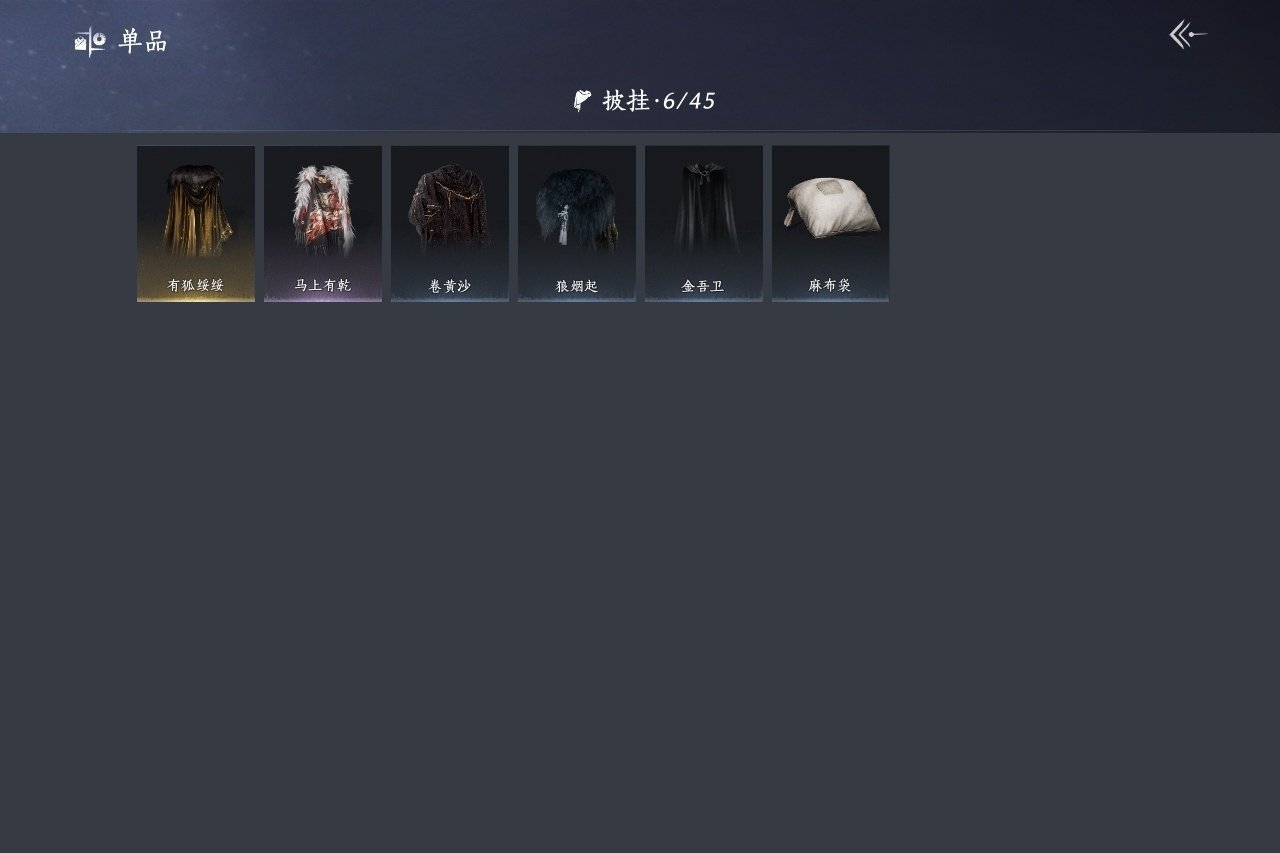Click the 单品 wardrobe icon
The image size is (1280, 853).
coord(90,42)
